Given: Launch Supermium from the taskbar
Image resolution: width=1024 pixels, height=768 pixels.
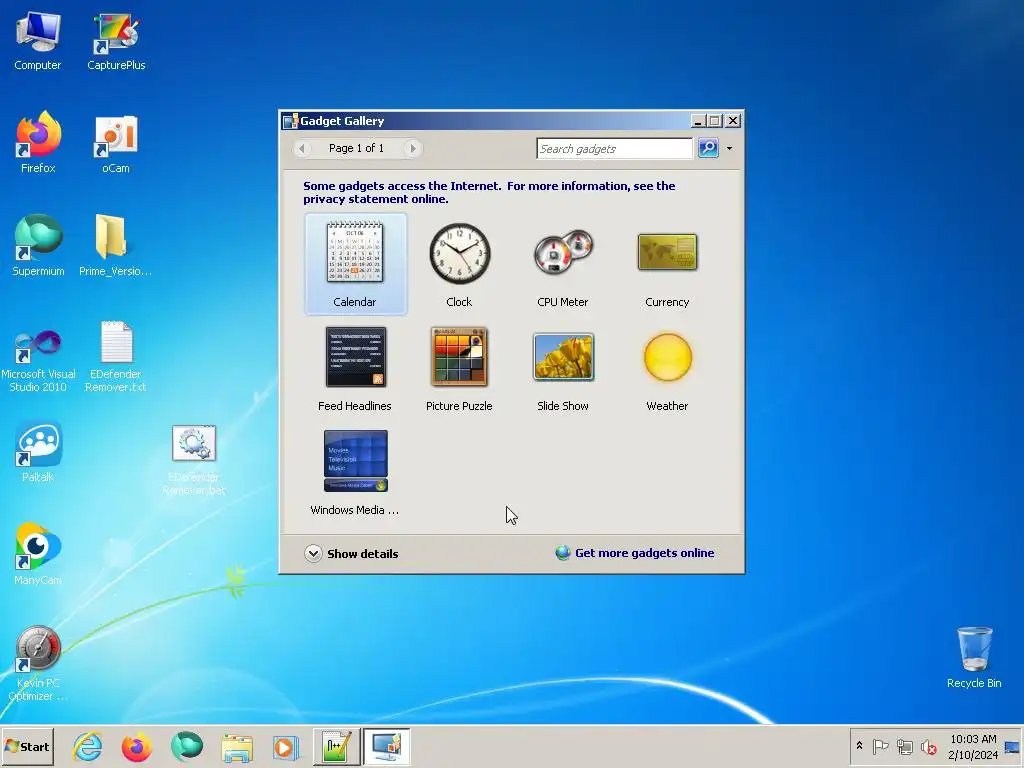Looking at the screenshot, I should (x=187, y=746).
